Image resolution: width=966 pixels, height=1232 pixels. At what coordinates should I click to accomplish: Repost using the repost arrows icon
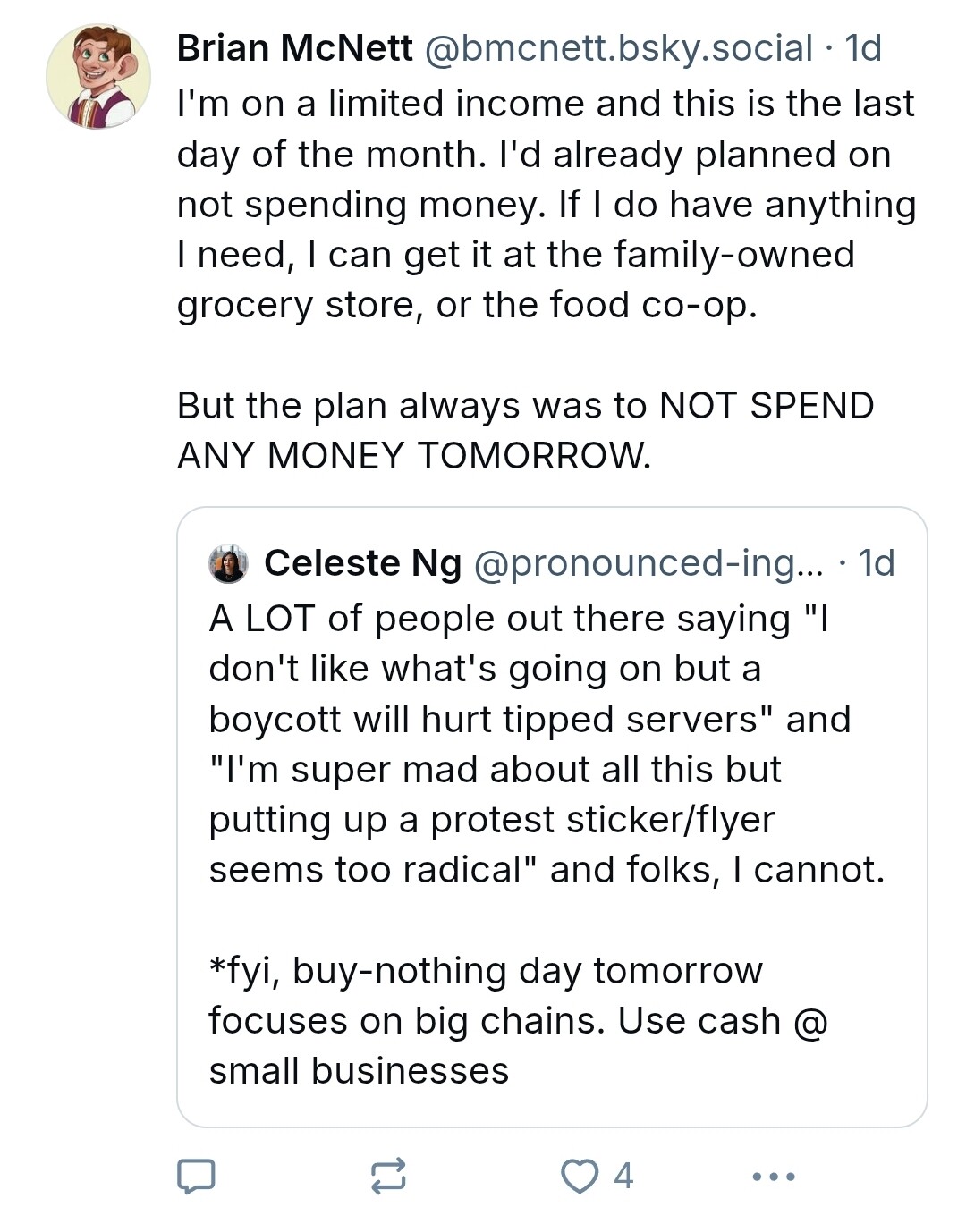point(388,1177)
